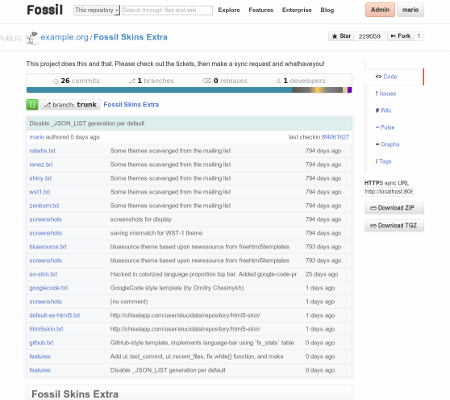Select the HTTPS sync URL field
450x400 pixels.
tap(389, 192)
